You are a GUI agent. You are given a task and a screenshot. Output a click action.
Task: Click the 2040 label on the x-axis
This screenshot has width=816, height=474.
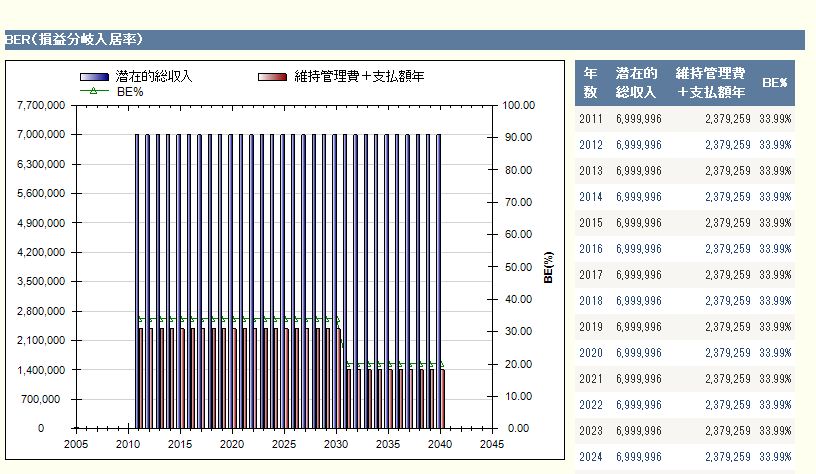click(x=440, y=445)
